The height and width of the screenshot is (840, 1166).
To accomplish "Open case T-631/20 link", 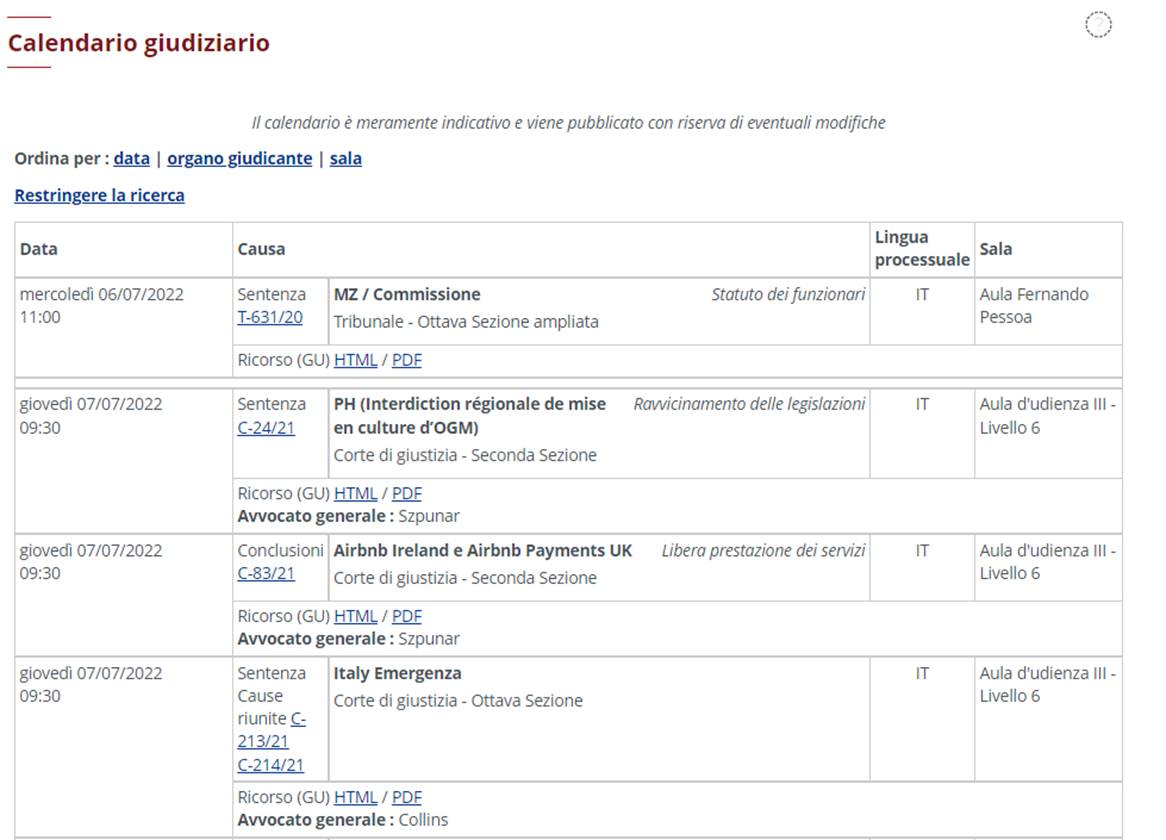I will click(x=270, y=317).
